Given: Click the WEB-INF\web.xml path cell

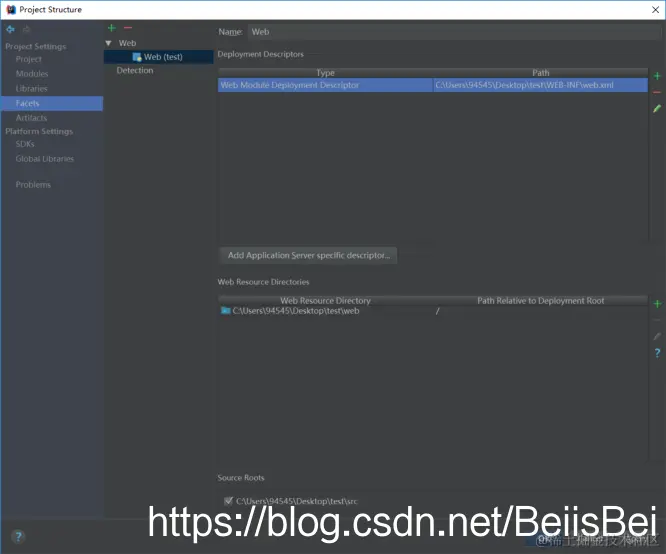Looking at the screenshot, I should click(540, 85).
